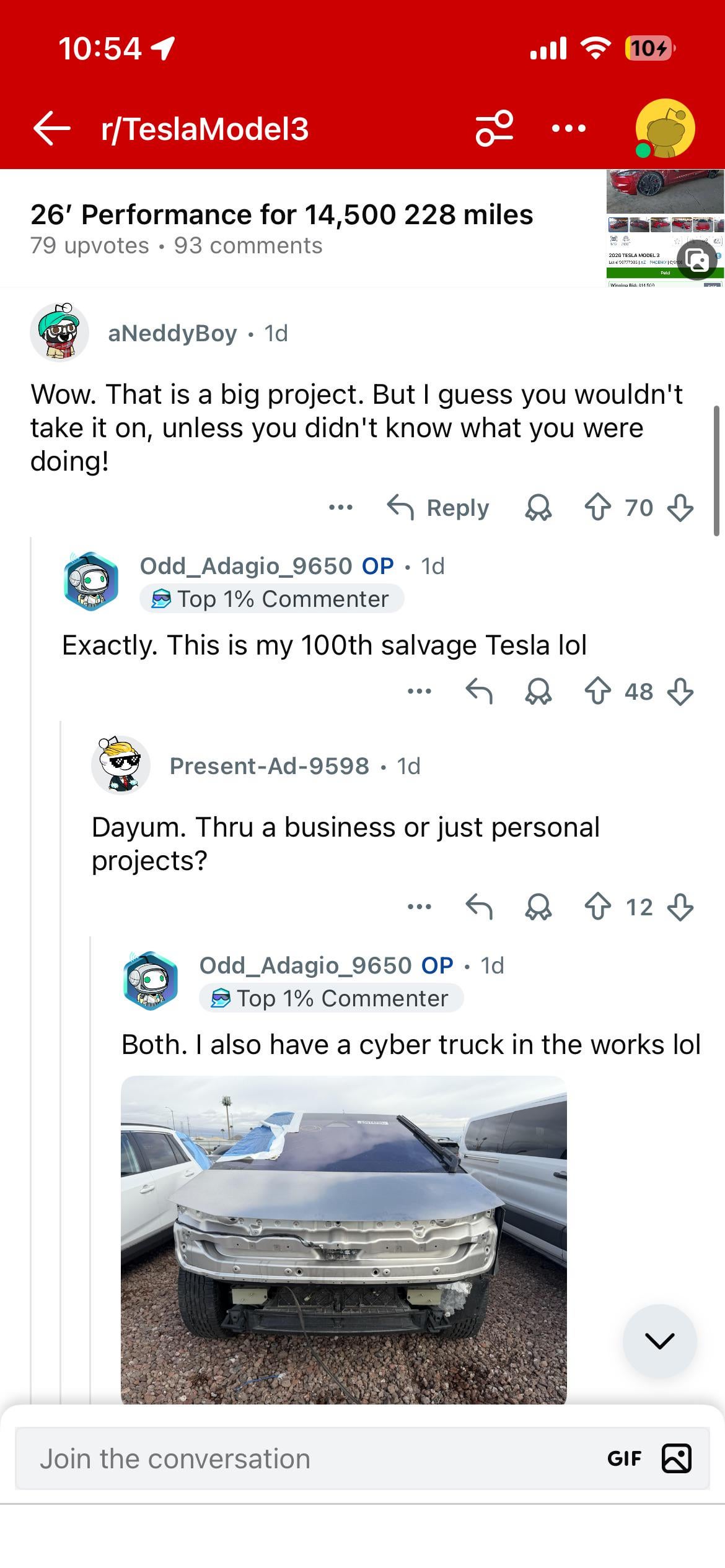725x1568 pixels.
Task: Jump to next comment with chevron button
Action: (x=659, y=1341)
